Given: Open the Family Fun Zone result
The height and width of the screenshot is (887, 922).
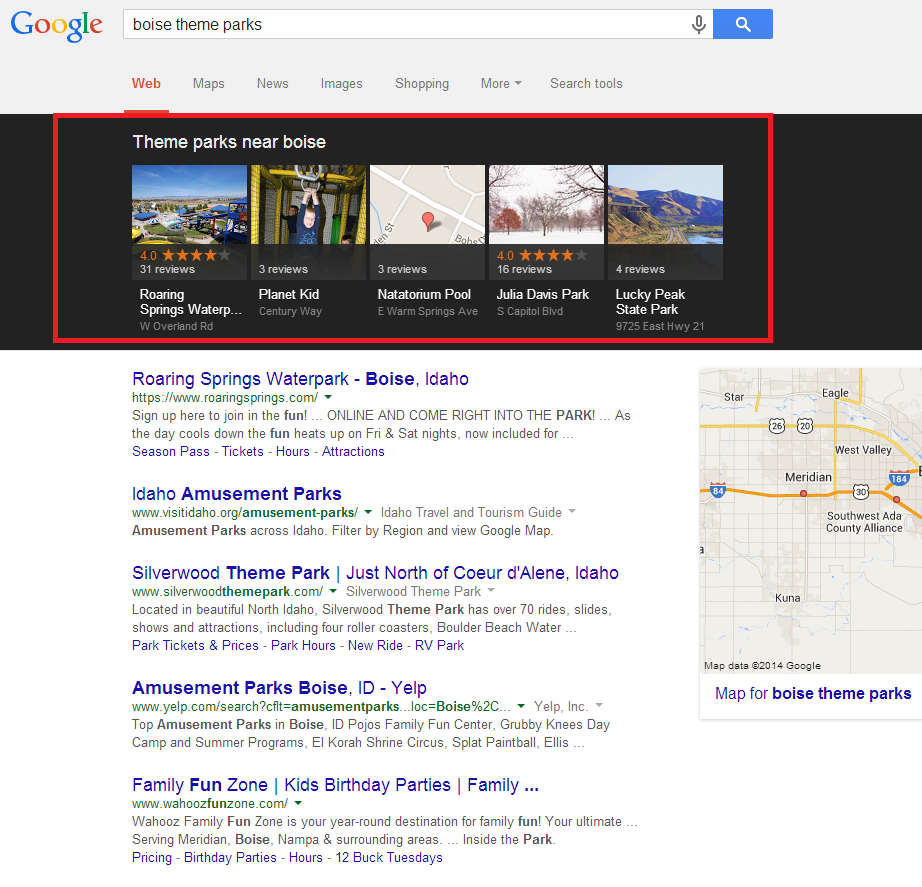Looking at the screenshot, I should (335, 785).
